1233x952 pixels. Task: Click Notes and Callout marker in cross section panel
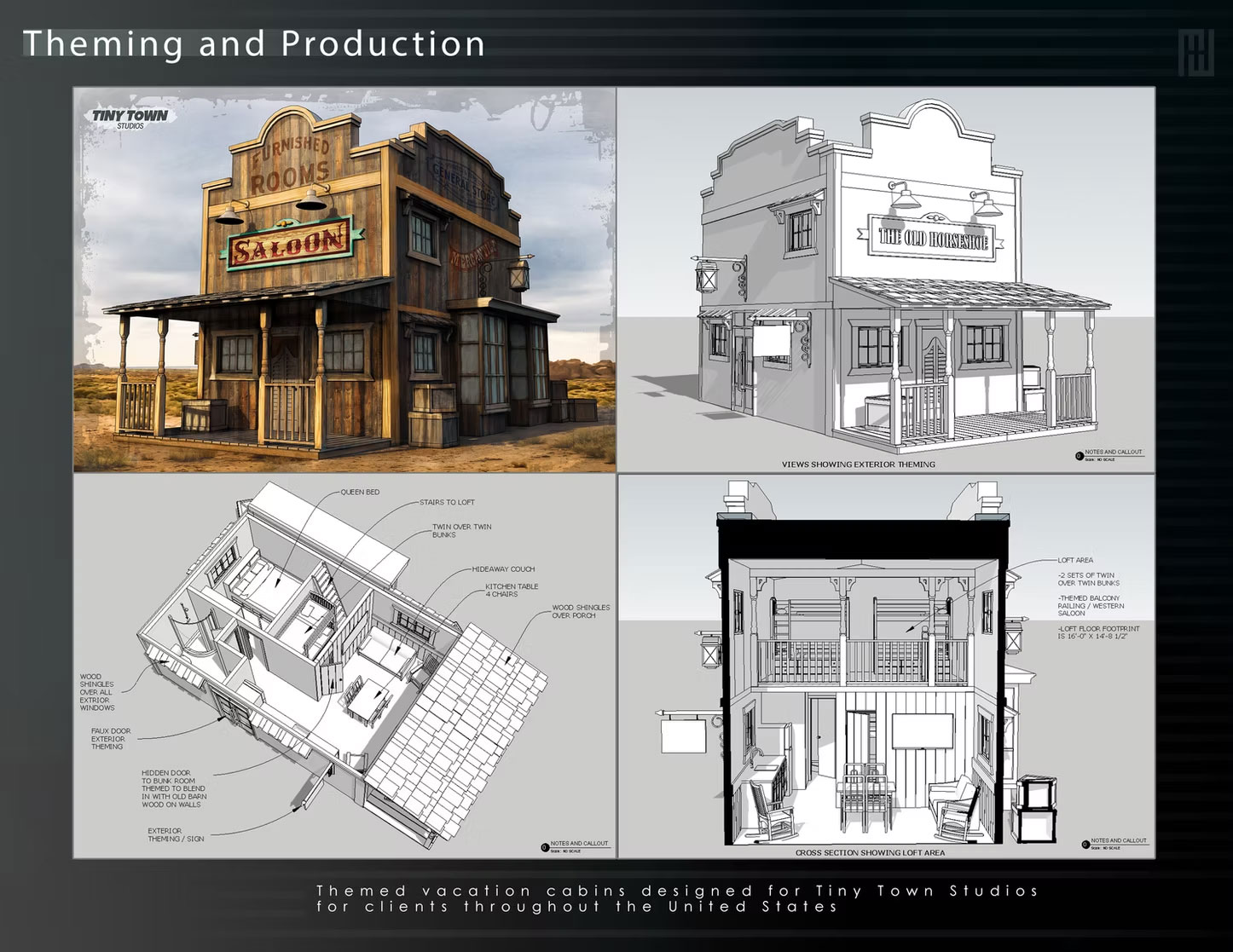(x=1115, y=843)
